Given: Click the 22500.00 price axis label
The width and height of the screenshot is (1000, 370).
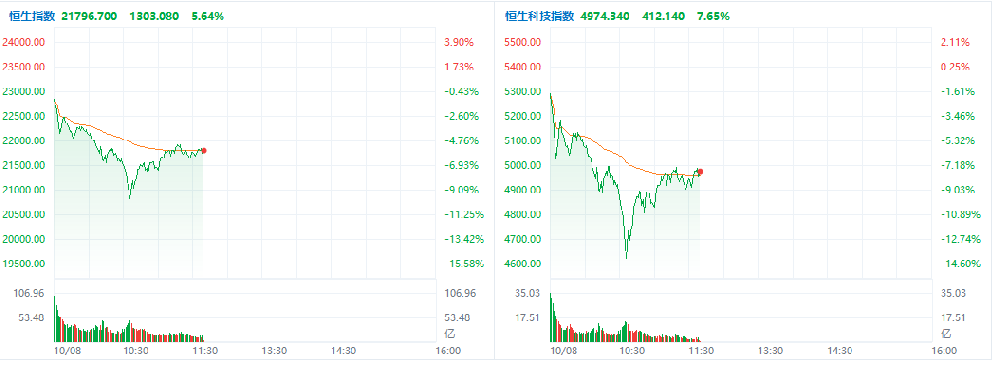Looking at the screenshot, I should pyautogui.click(x=24, y=116).
